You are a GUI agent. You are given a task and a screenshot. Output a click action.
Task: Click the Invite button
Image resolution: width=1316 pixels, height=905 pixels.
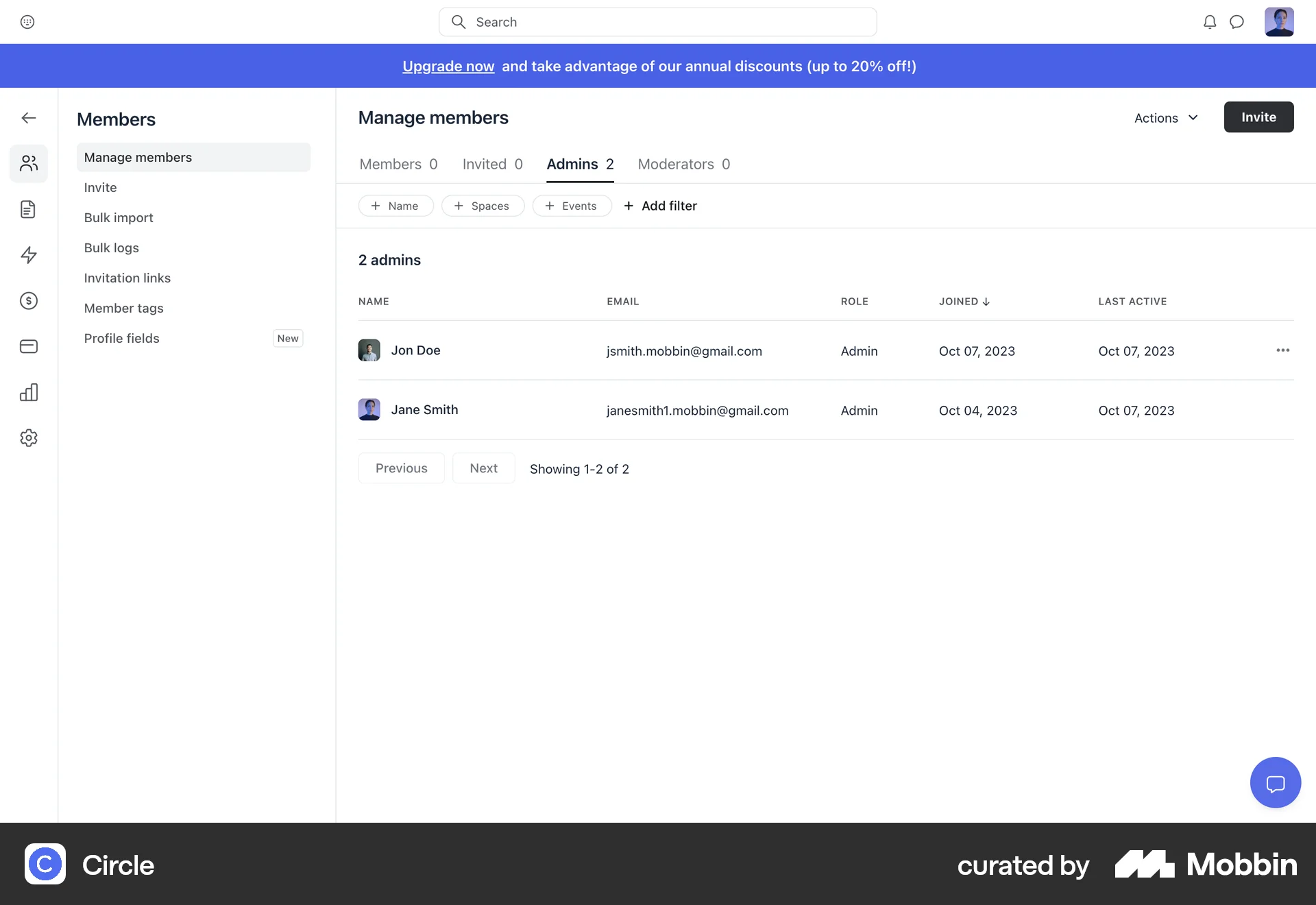pyautogui.click(x=1258, y=117)
